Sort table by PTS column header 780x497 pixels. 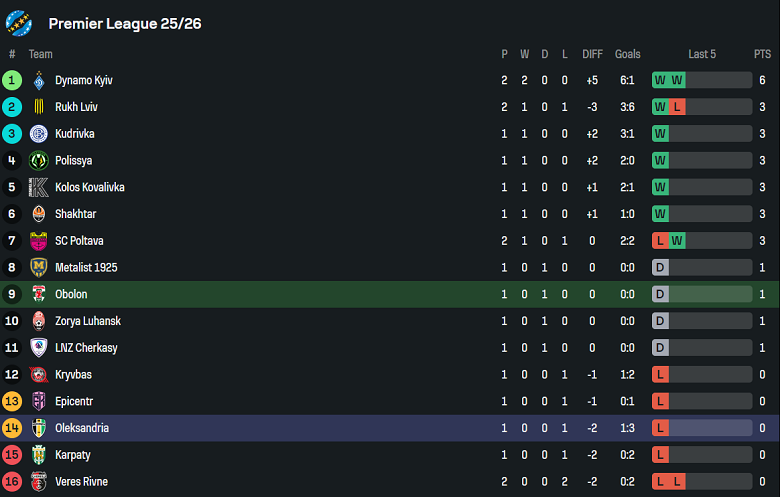[x=762, y=54]
